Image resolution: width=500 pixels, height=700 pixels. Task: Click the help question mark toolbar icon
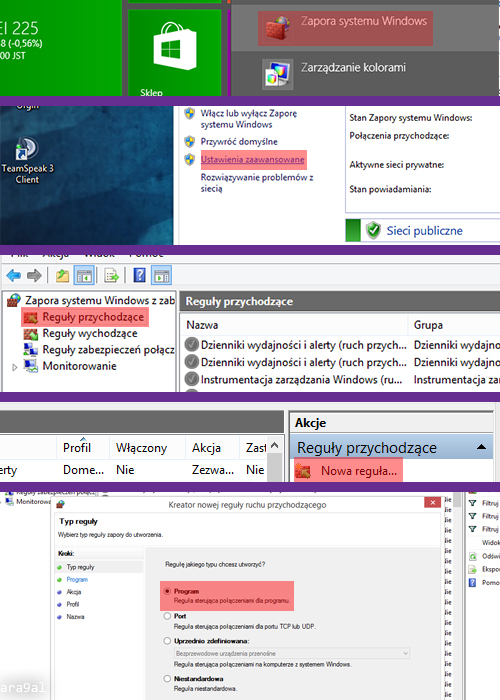(x=139, y=275)
